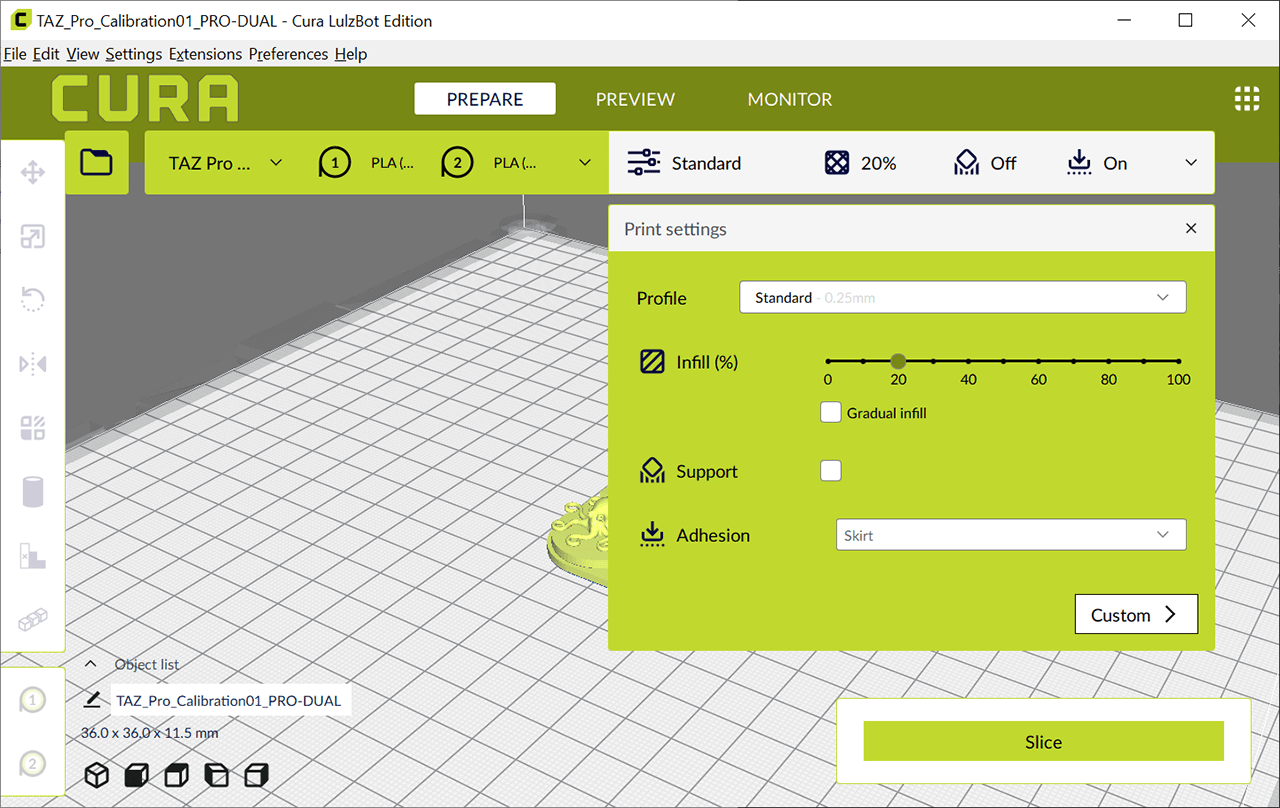Image resolution: width=1280 pixels, height=808 pixels.
Task: Select extruder 1 button at bottom left
Action: pyautogui.click(x=33, y=700)
